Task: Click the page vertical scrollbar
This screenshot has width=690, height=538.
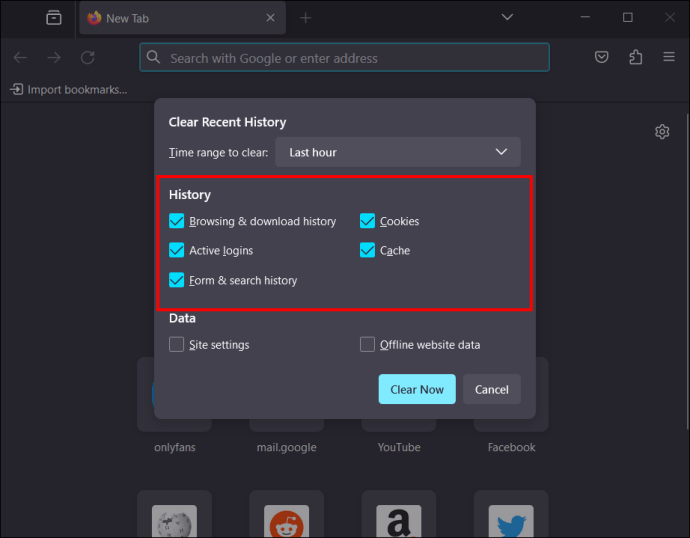Action: (x=687, y=271)
